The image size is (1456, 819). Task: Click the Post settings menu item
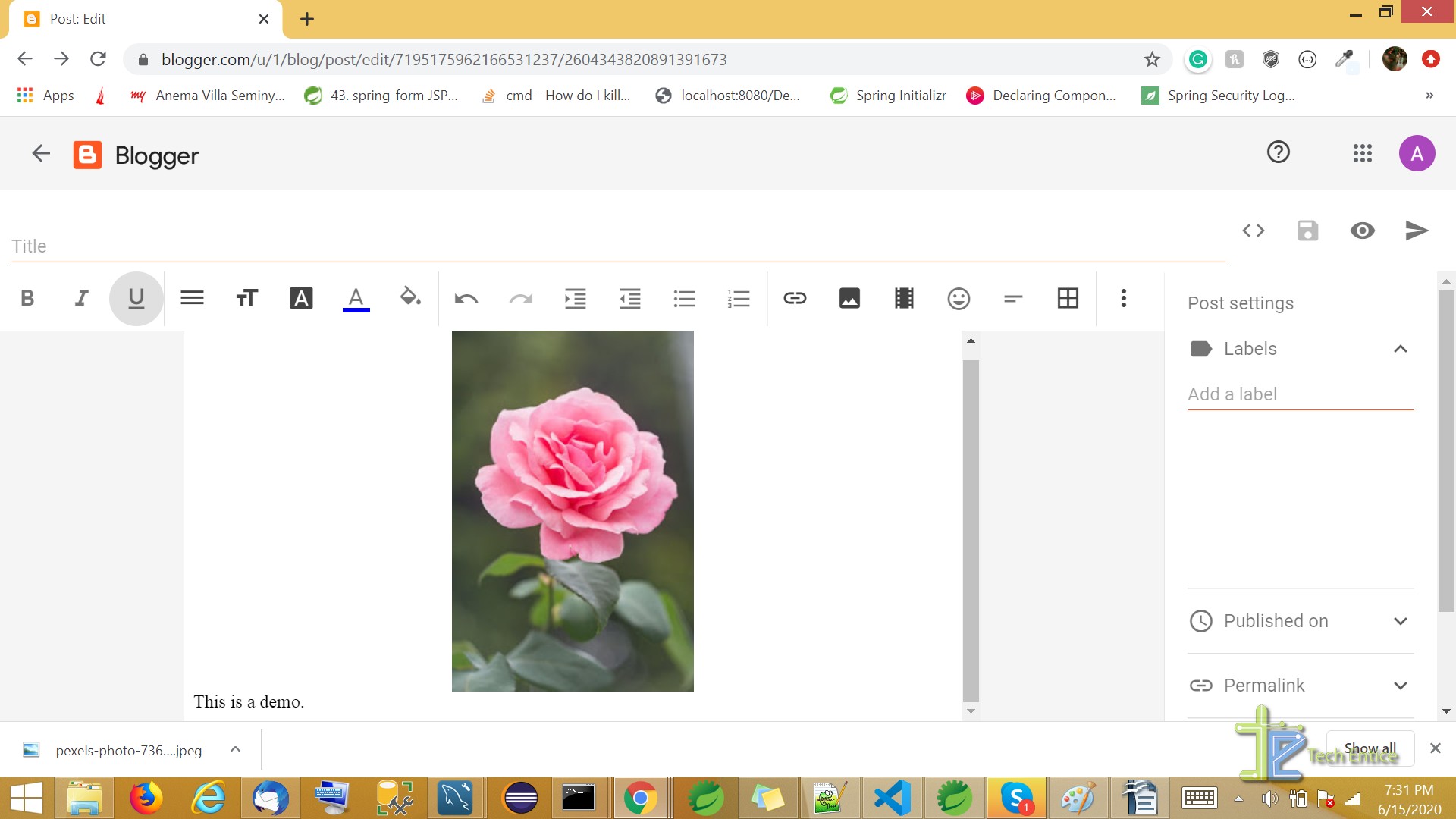click(x=1240, y=303)
